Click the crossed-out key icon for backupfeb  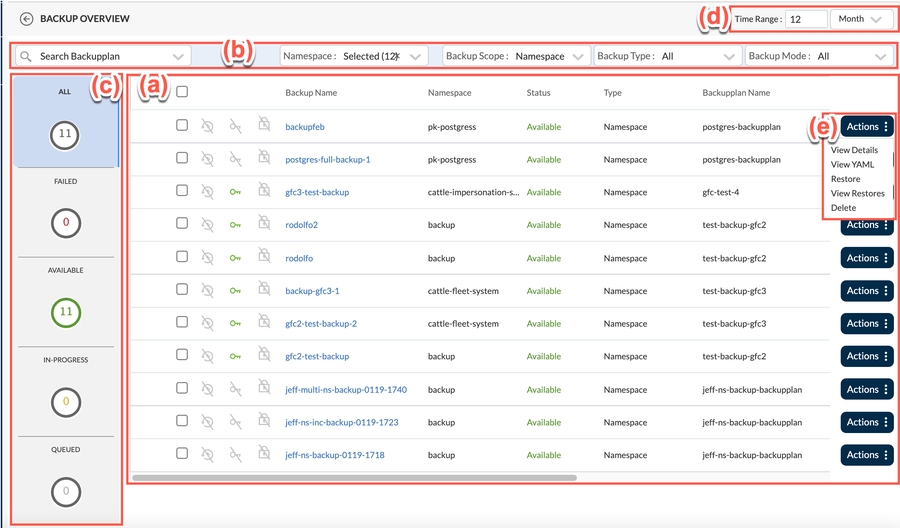pyautogui.click(x=235, y=126)
